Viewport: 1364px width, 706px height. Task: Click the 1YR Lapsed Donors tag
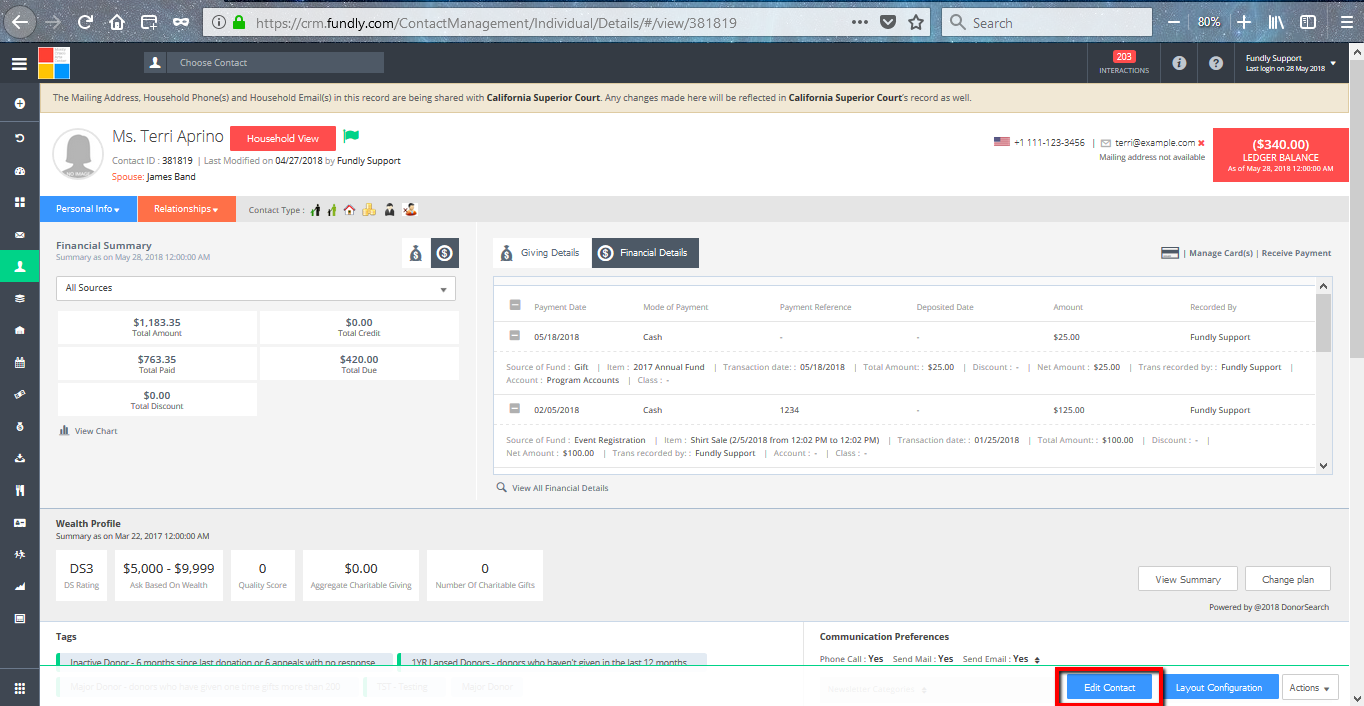(552, 662)
